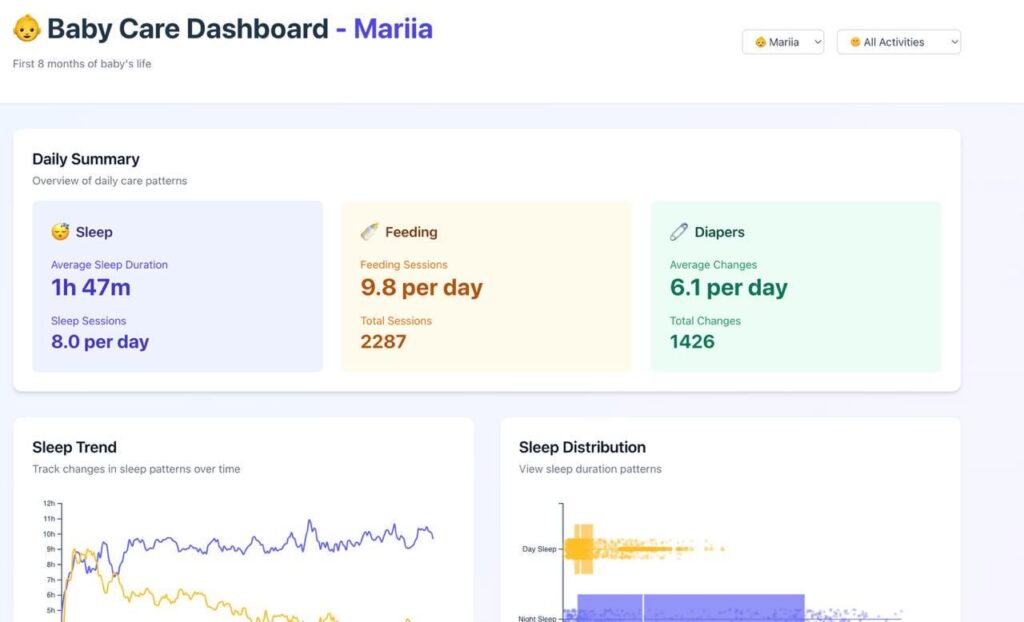Image resolution: width=1024 pixels, height=622 pixels.
Task: Click the baby face emoji in header
Action: coord(27,29)
